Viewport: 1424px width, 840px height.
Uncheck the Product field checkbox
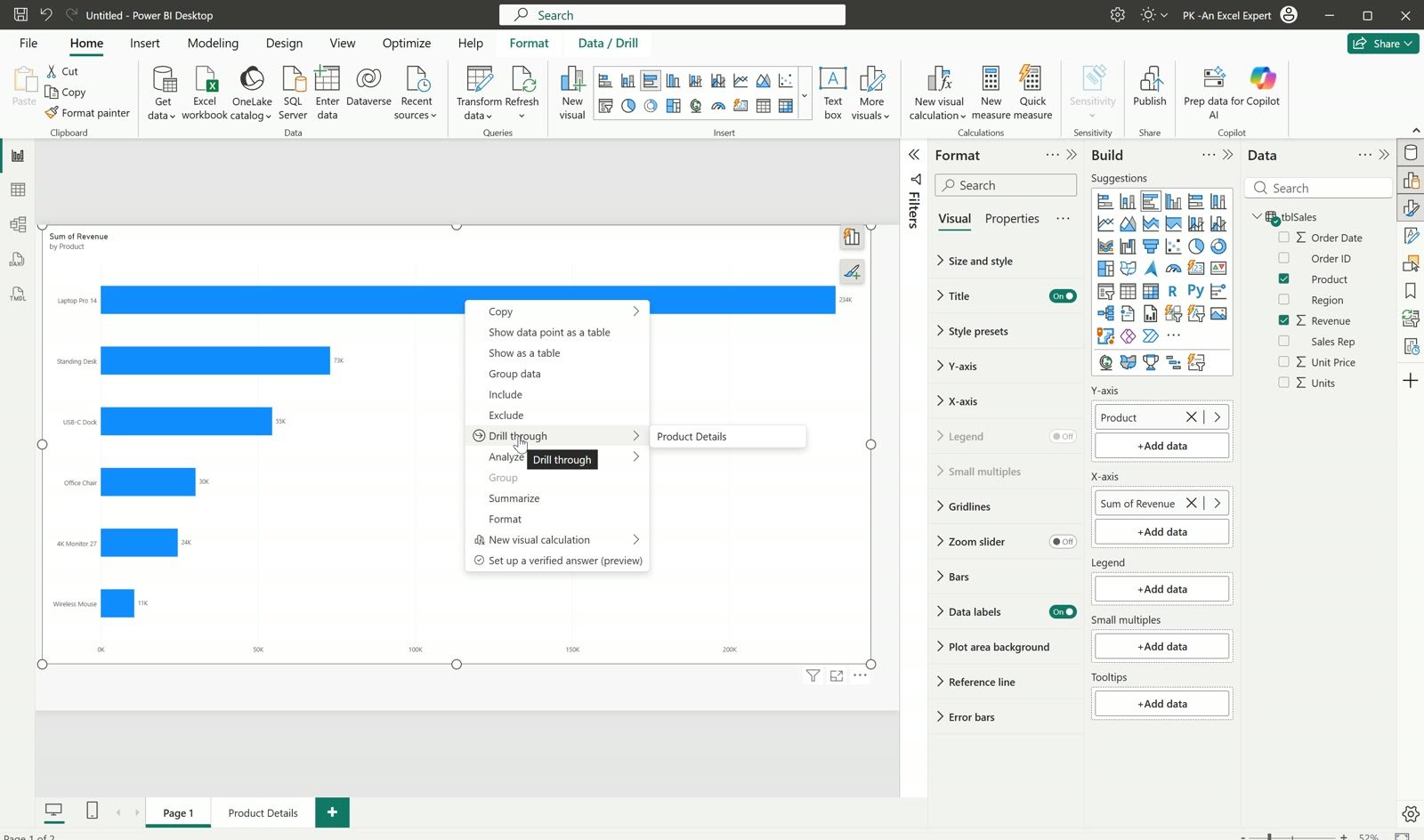[x=1283, y=279]
